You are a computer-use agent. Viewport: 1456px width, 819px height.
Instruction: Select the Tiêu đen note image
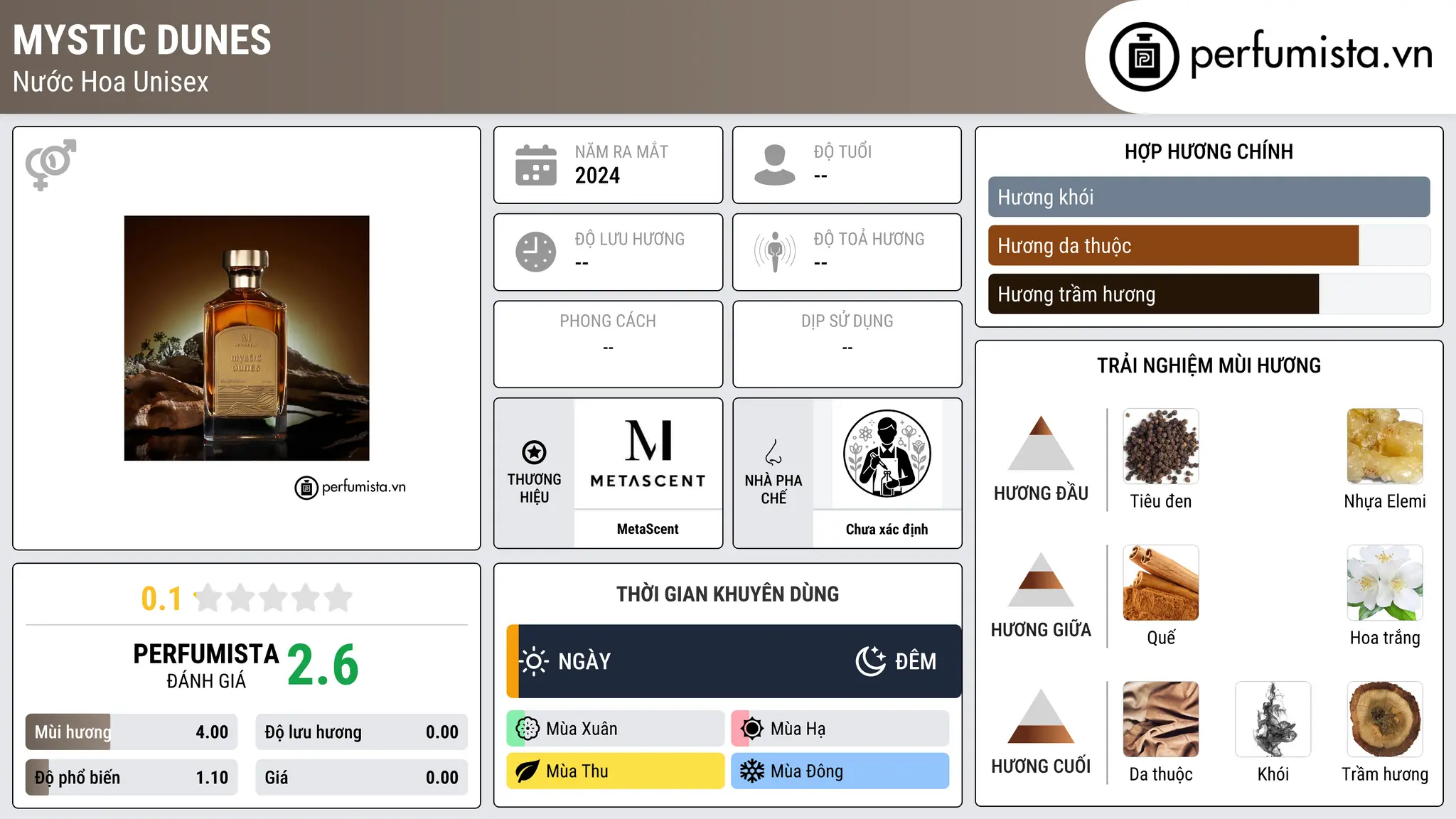(1161, 446)
